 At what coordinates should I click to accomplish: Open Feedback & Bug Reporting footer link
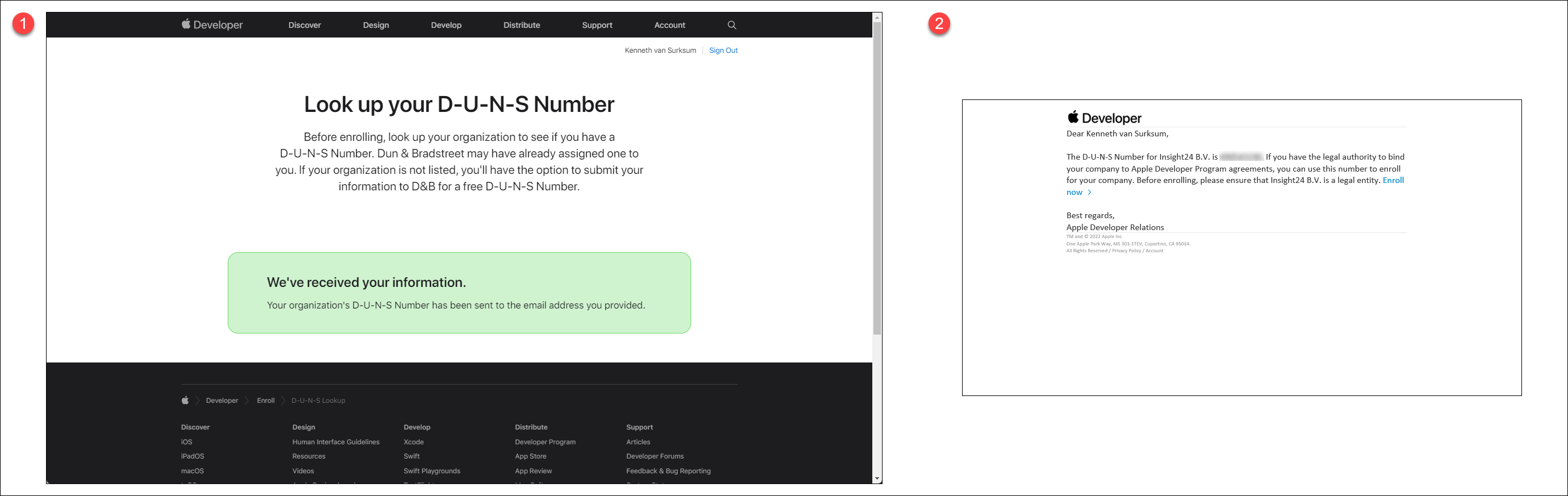point(668,471)
